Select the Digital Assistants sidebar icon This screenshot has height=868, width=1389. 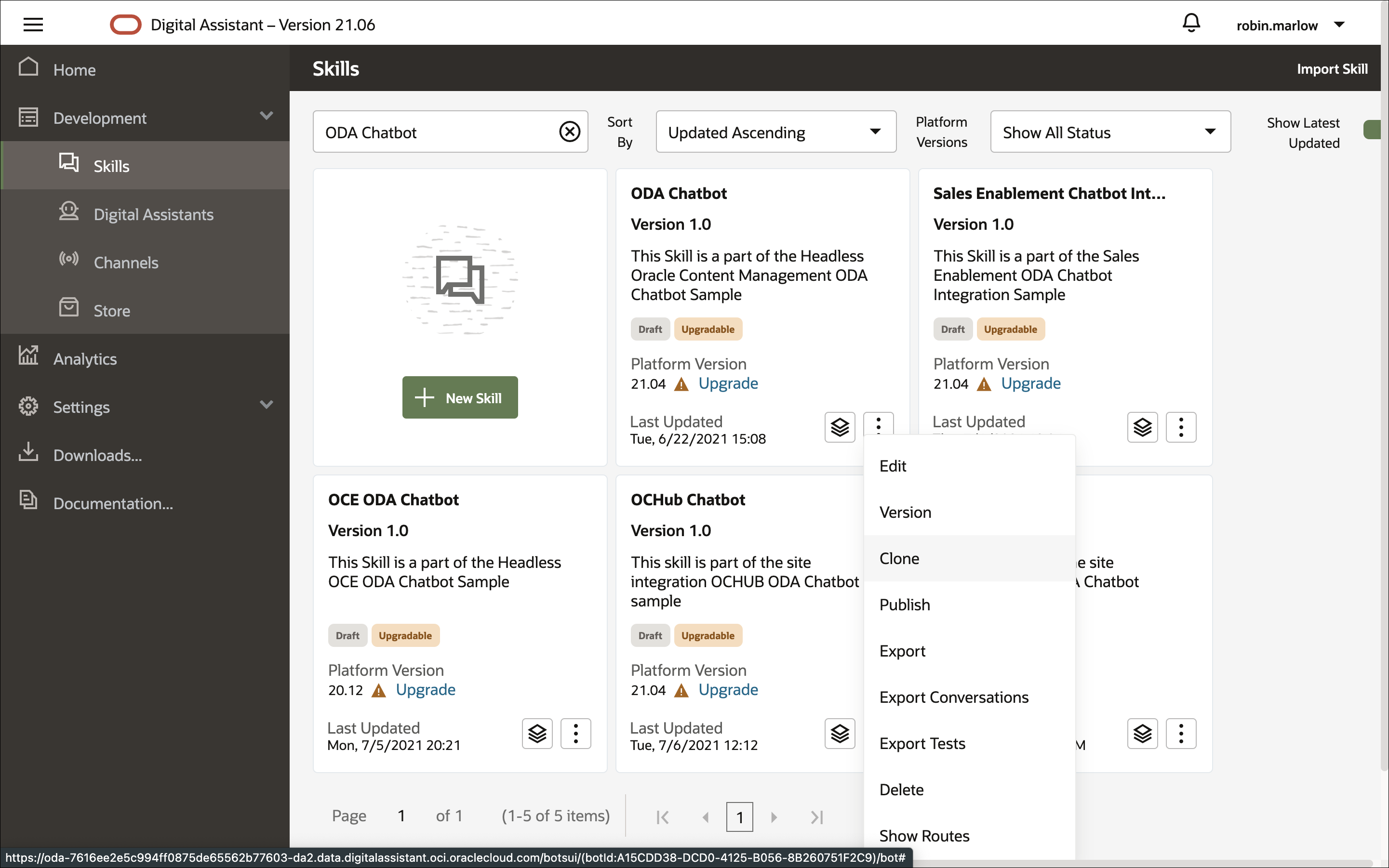point(69,213)
